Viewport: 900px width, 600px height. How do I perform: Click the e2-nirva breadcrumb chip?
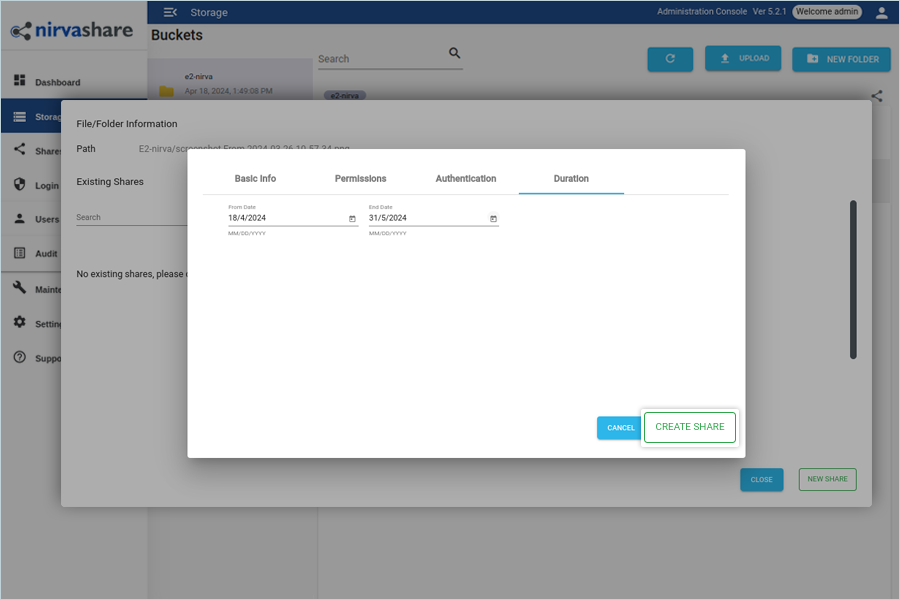click(x=345, y=95)
